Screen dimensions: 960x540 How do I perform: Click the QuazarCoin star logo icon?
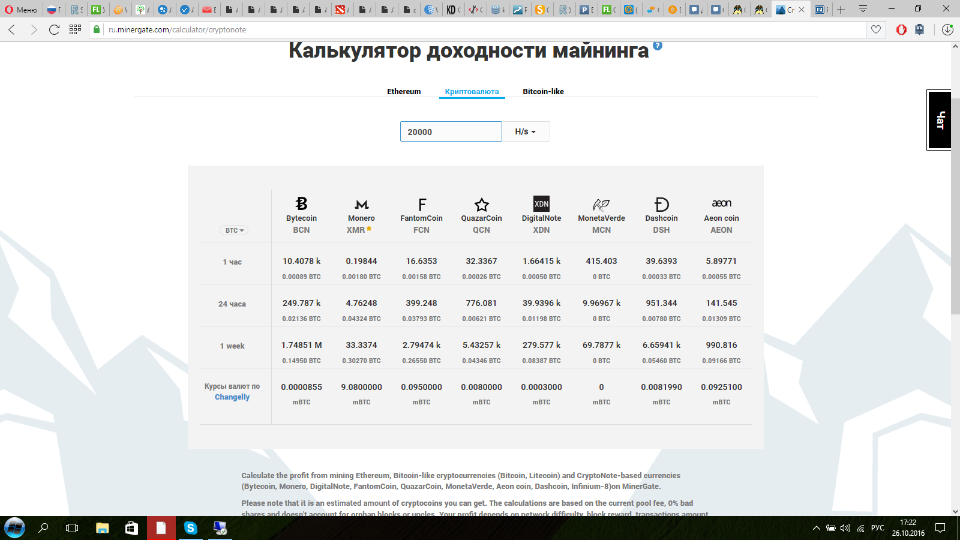[x=482, y=204]
